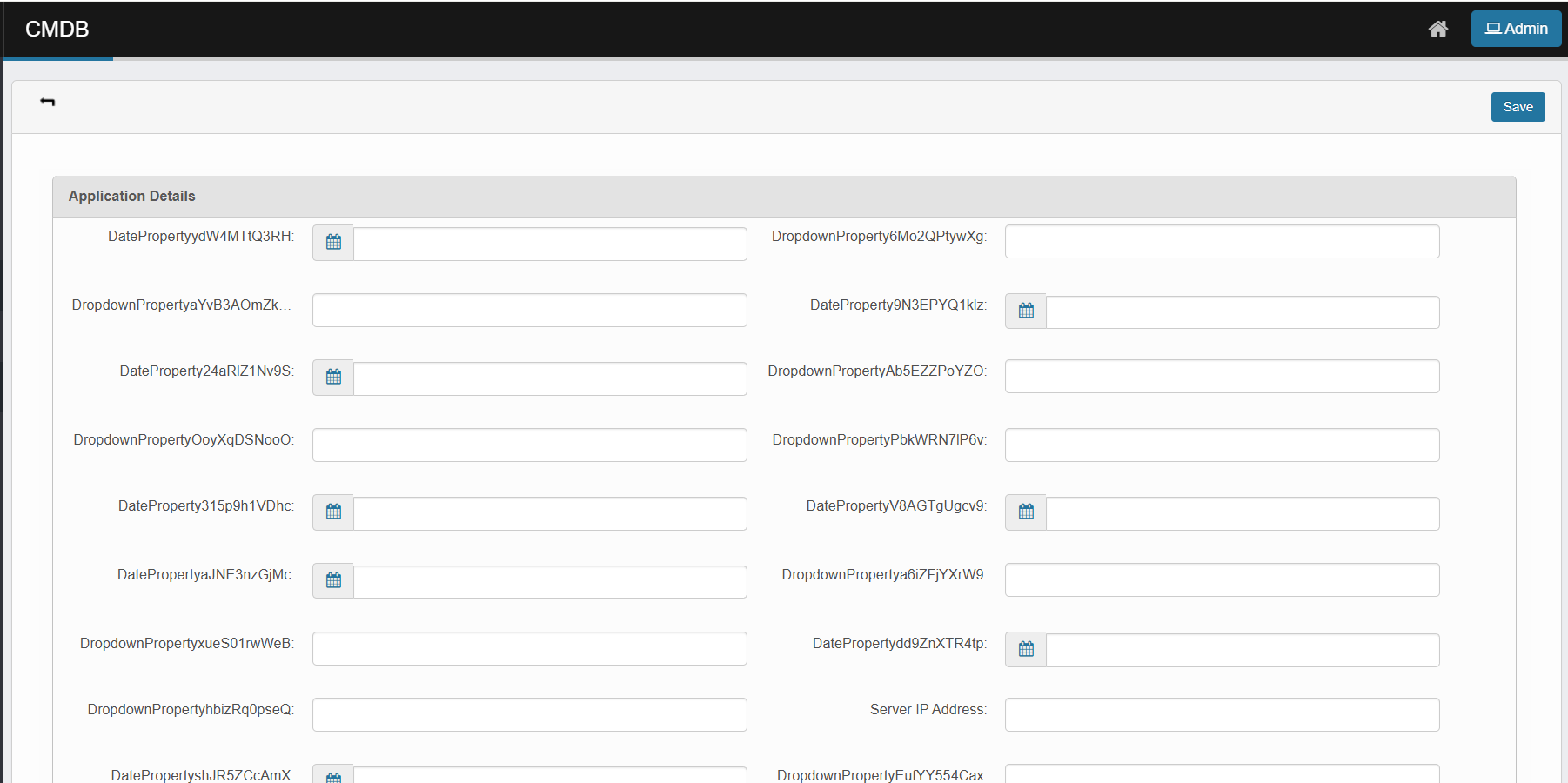Expand the DropdownPropertyaYvB3AOmZk dropdown
Screen dimensions: 1568x783
tap(529, 311)
